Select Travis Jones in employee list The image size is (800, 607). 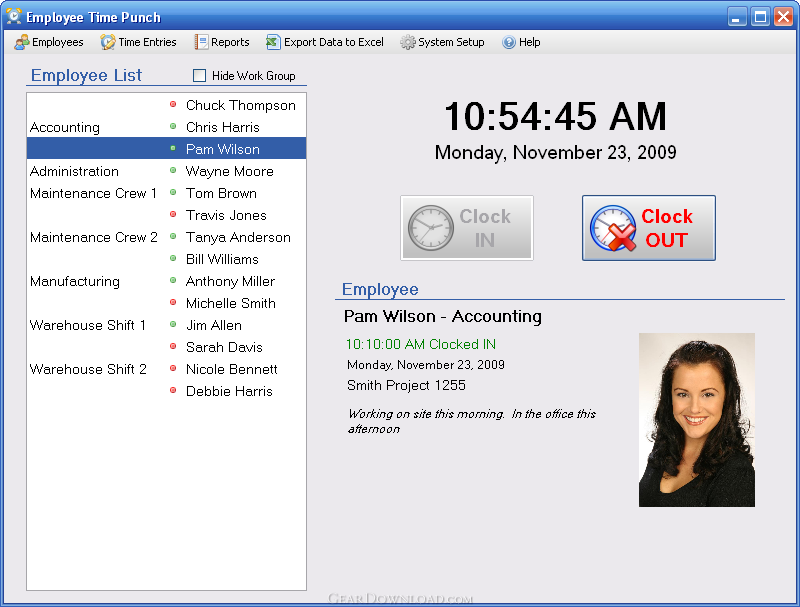(x=226, y=215)
